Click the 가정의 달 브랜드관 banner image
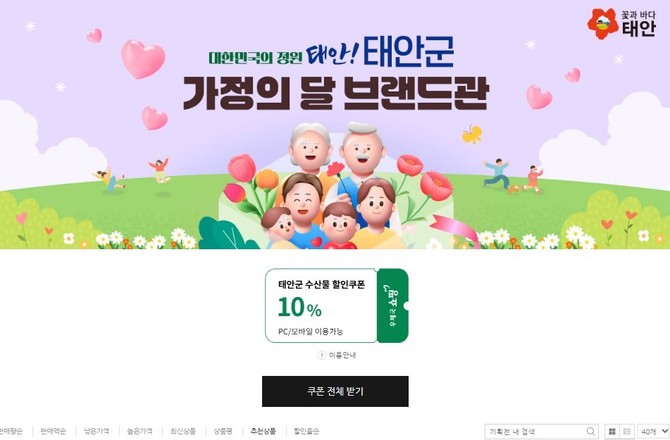Viewport: 670px width, 440px height. pos(335,124)
